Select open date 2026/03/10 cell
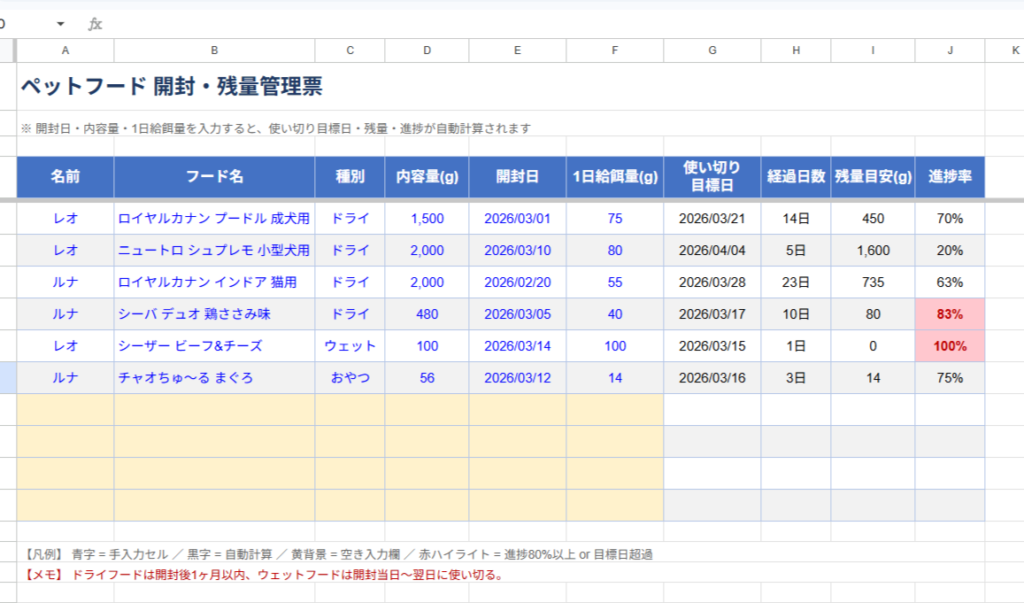 click(x=517, y=250)
